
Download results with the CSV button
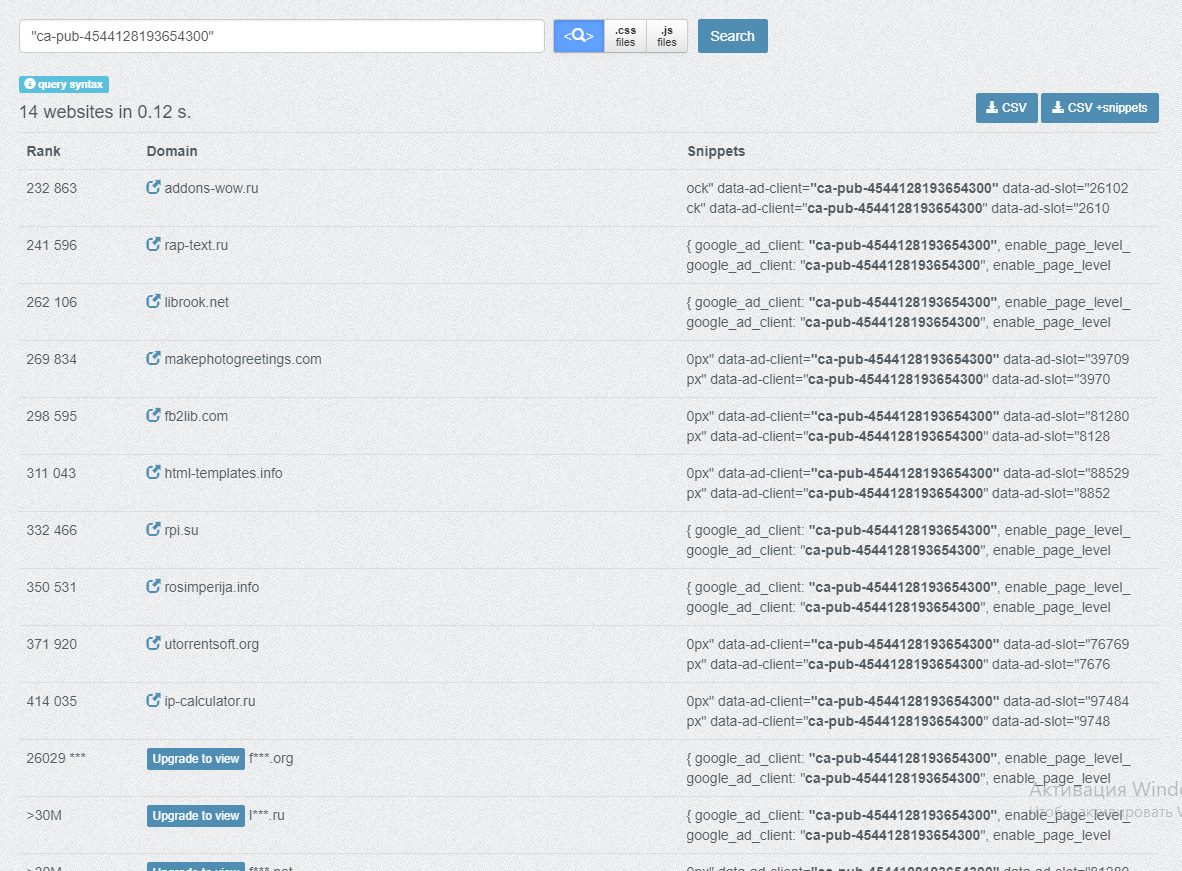click(1006, 108)
